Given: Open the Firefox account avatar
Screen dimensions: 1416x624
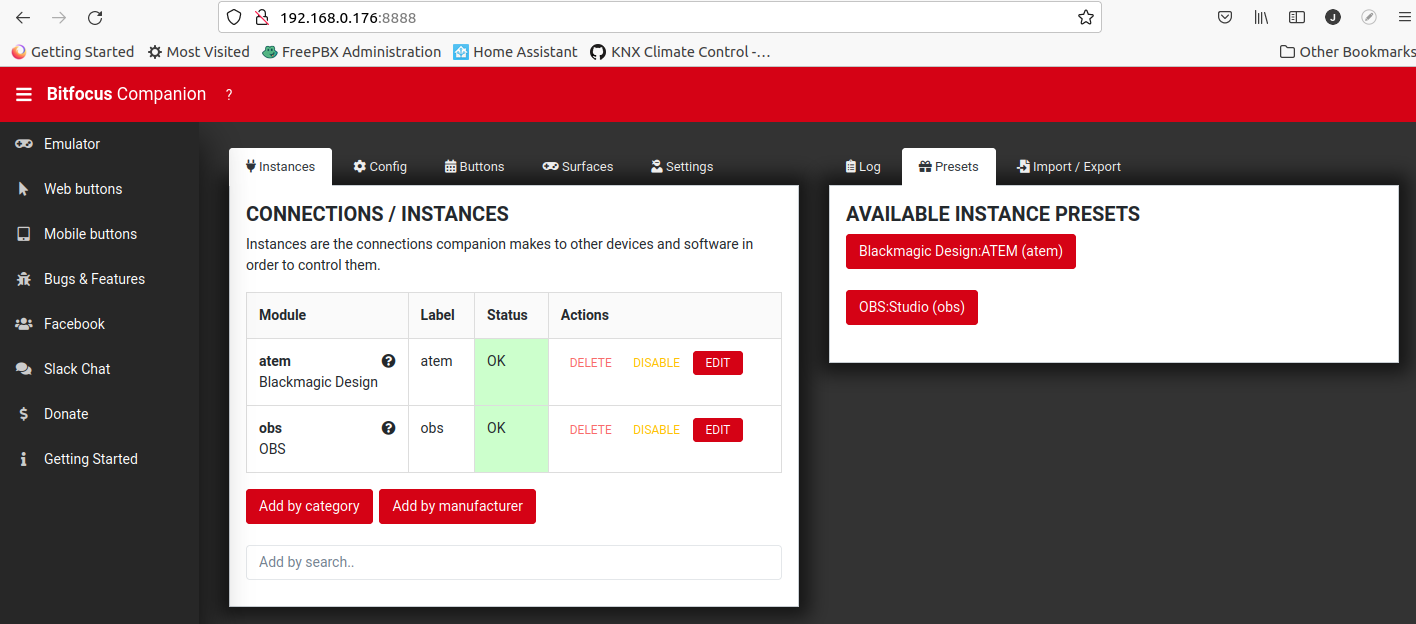Looking at the screenshot, I should [x=1333, y=17].
